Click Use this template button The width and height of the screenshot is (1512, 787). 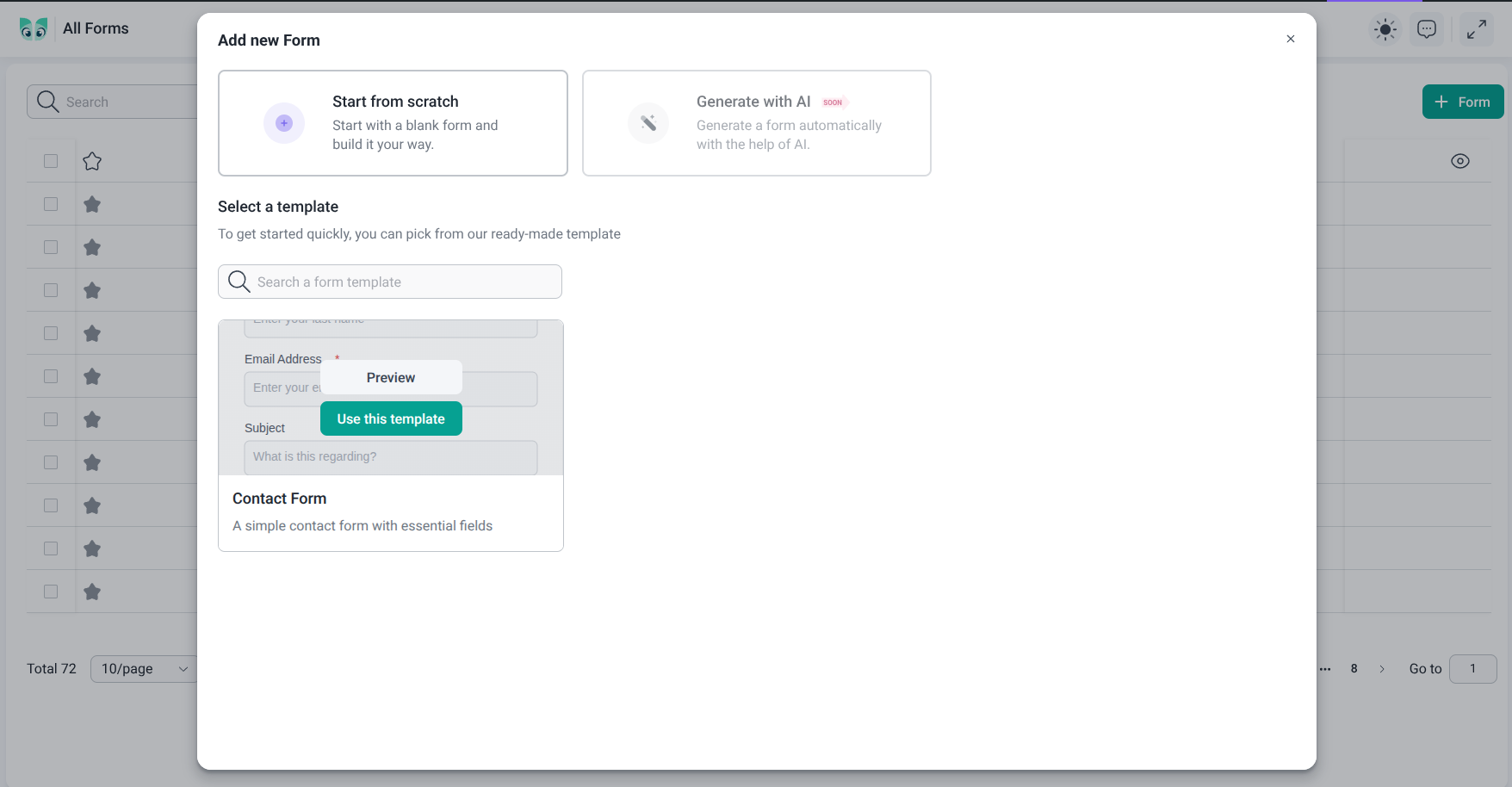tap(391, 419)
